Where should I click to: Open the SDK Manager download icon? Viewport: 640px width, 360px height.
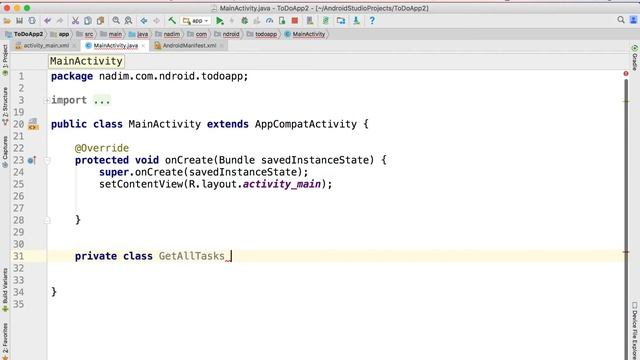pos(356,21)
